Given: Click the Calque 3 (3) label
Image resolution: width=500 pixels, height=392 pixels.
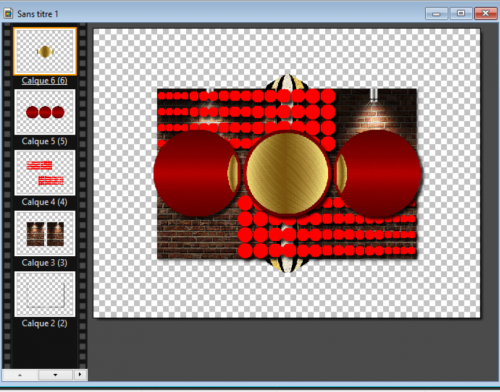Looking at the screenshot, I should 45,263.
